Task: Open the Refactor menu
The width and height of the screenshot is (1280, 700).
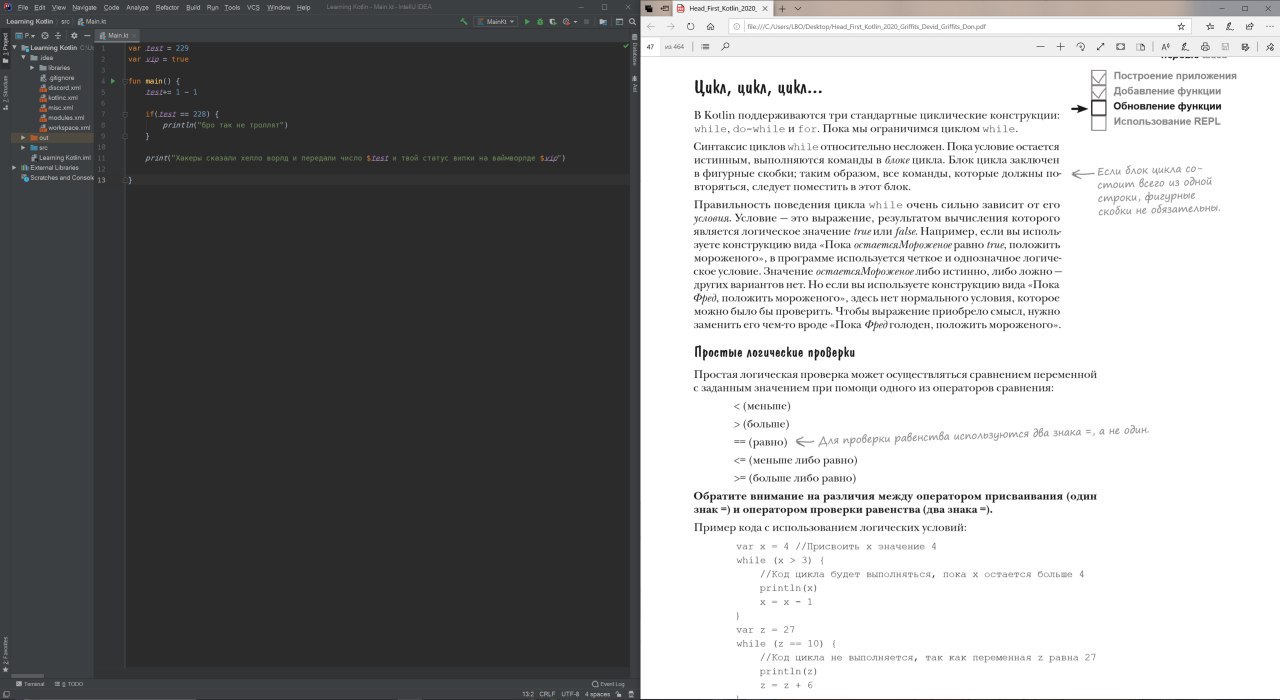Action: click(167, 7)
